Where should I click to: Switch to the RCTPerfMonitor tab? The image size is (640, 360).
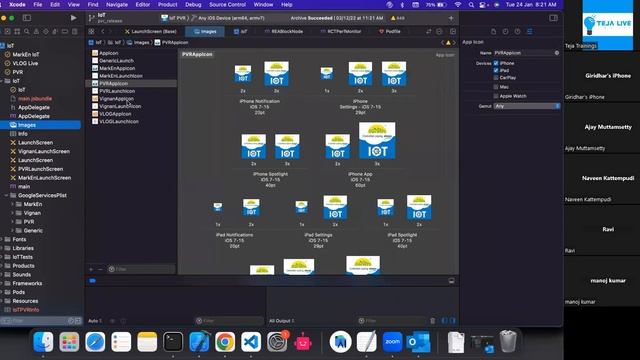pyautogui.click(x=341, y=31)
